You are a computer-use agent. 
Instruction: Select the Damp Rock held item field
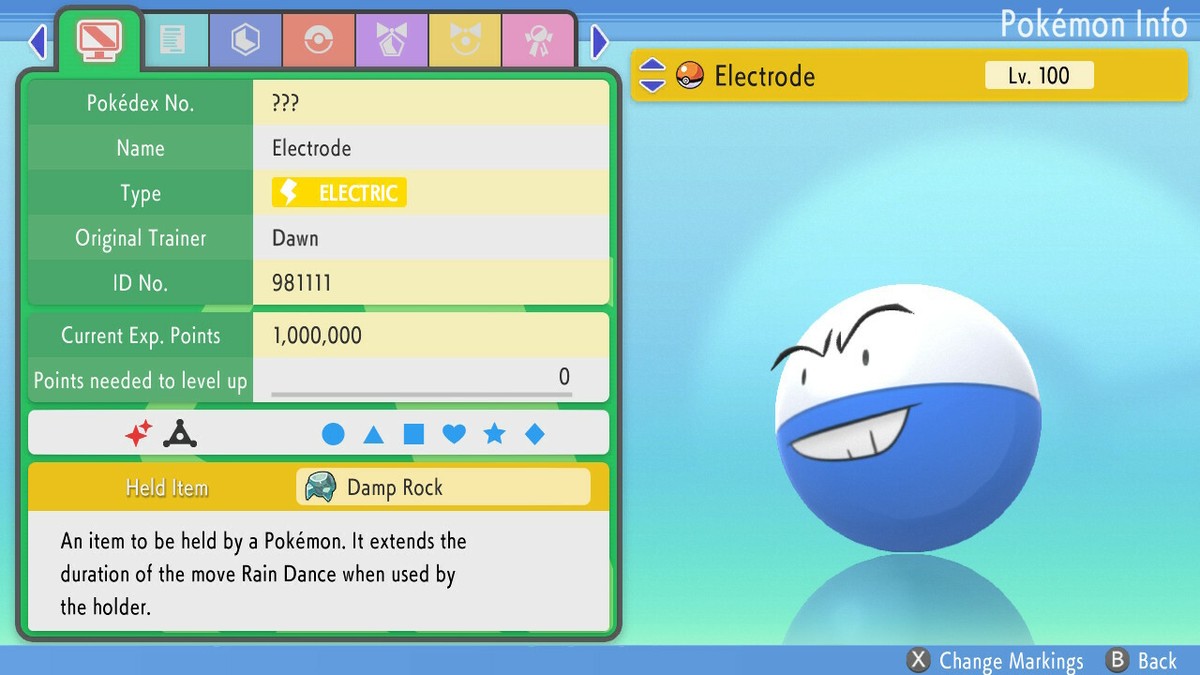(x=443, y=487)
